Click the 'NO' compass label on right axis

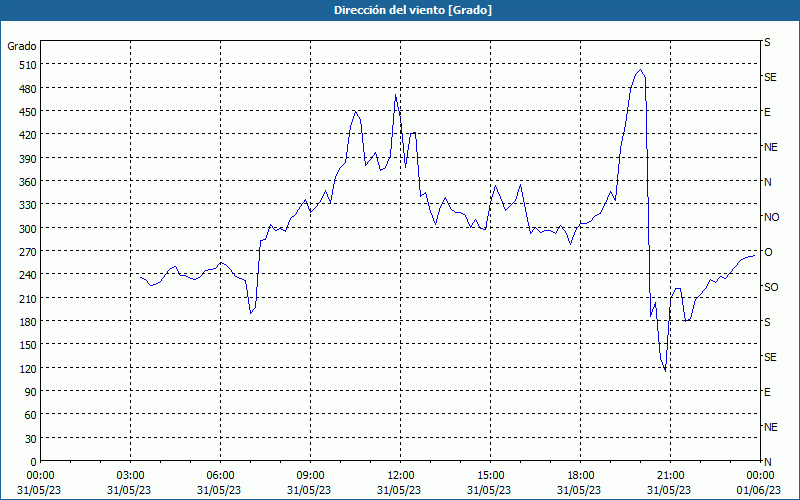click(771, 217)
